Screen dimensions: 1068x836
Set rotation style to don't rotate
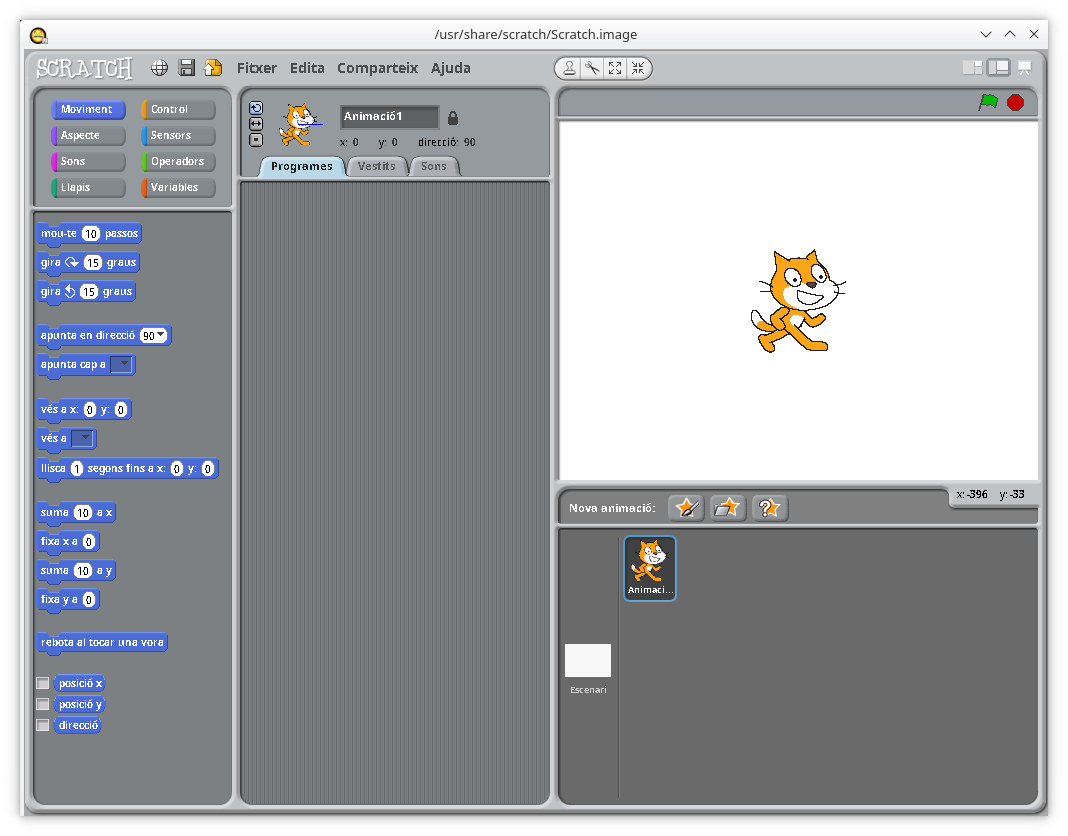(x=256, y=140)
